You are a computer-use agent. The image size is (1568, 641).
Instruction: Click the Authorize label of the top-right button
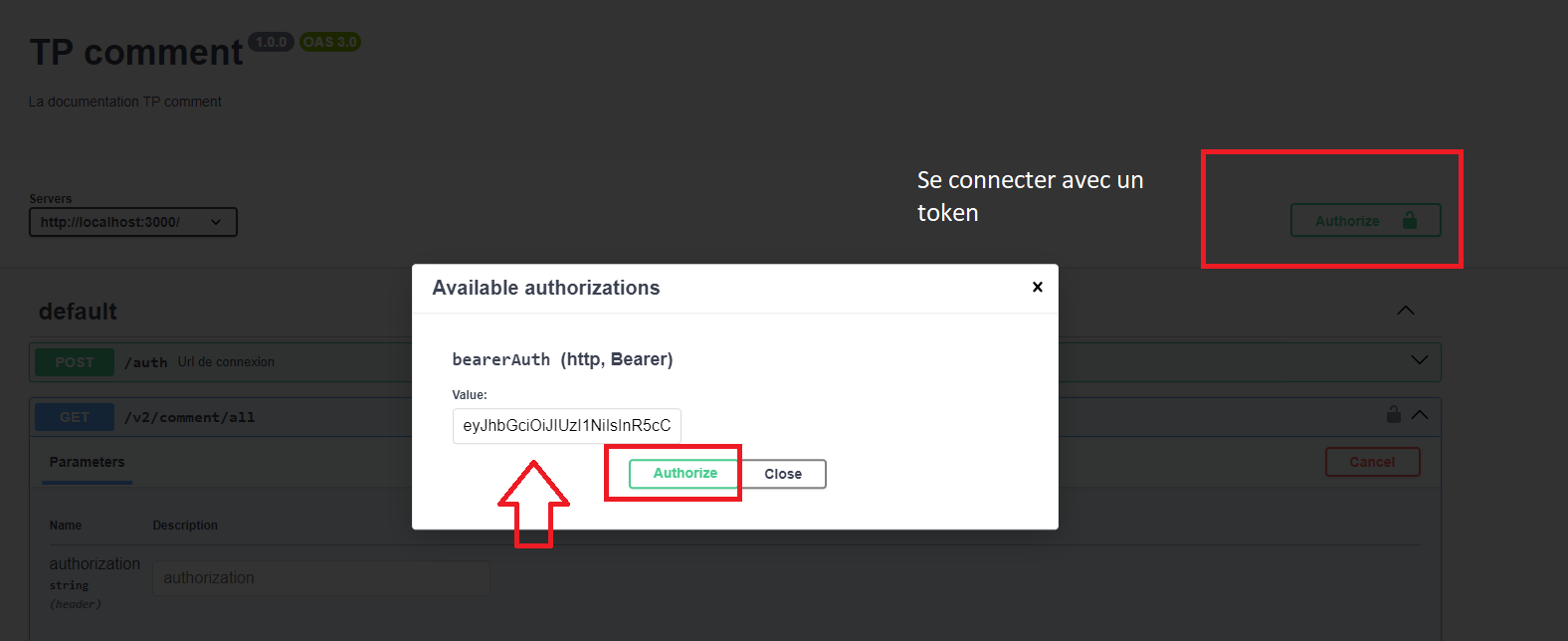pyautogui.click(x=1347, y=221)
